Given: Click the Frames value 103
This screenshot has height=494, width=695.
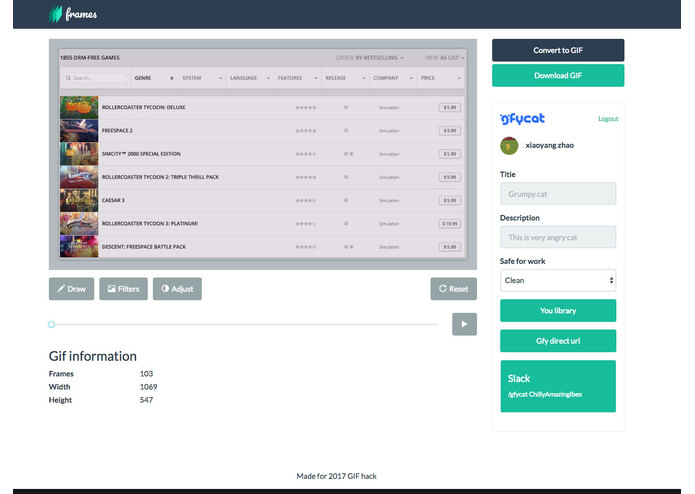Looking at the screenshot, I should [x=146, y=373].
